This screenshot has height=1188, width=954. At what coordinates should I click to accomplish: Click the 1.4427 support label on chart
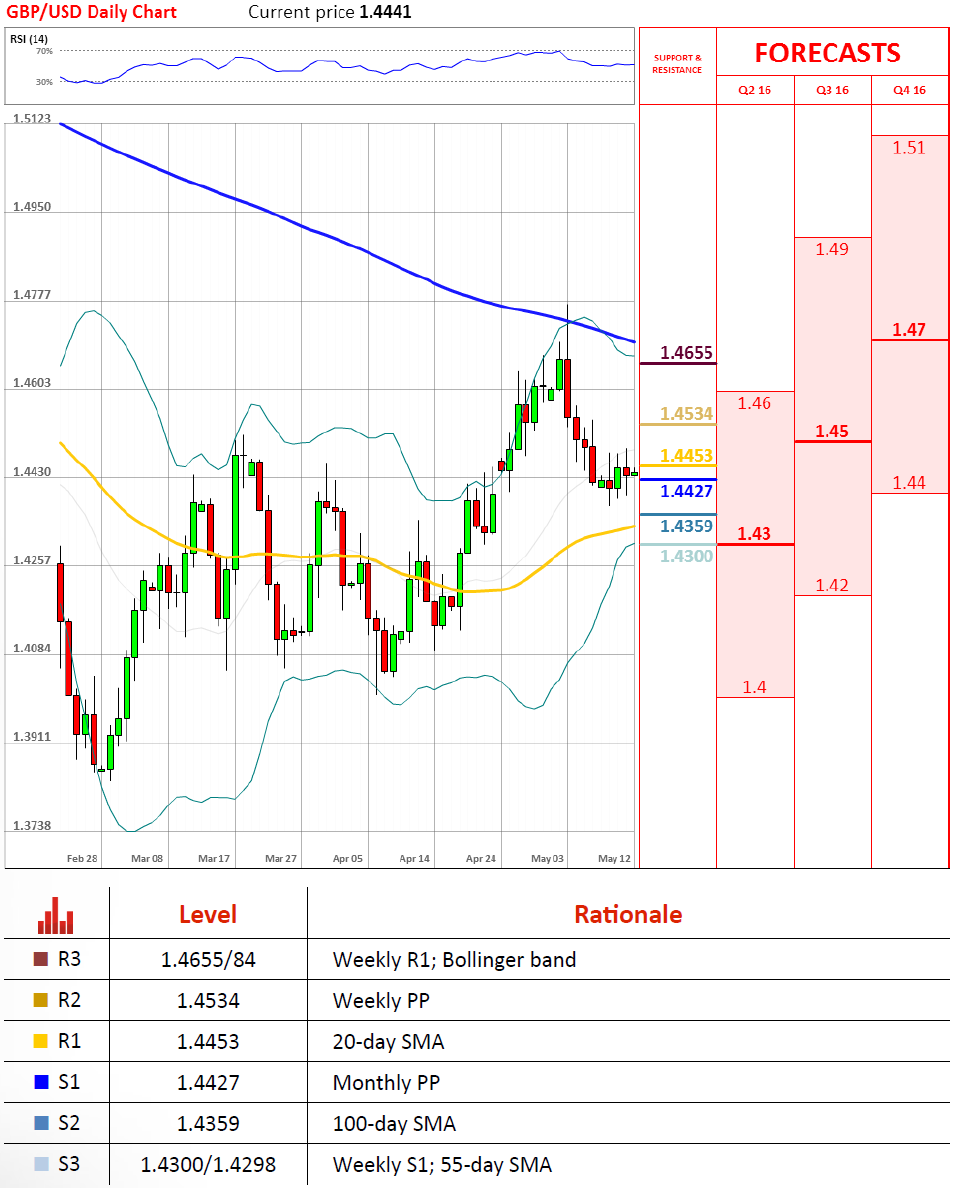click(x=687, y=491)
